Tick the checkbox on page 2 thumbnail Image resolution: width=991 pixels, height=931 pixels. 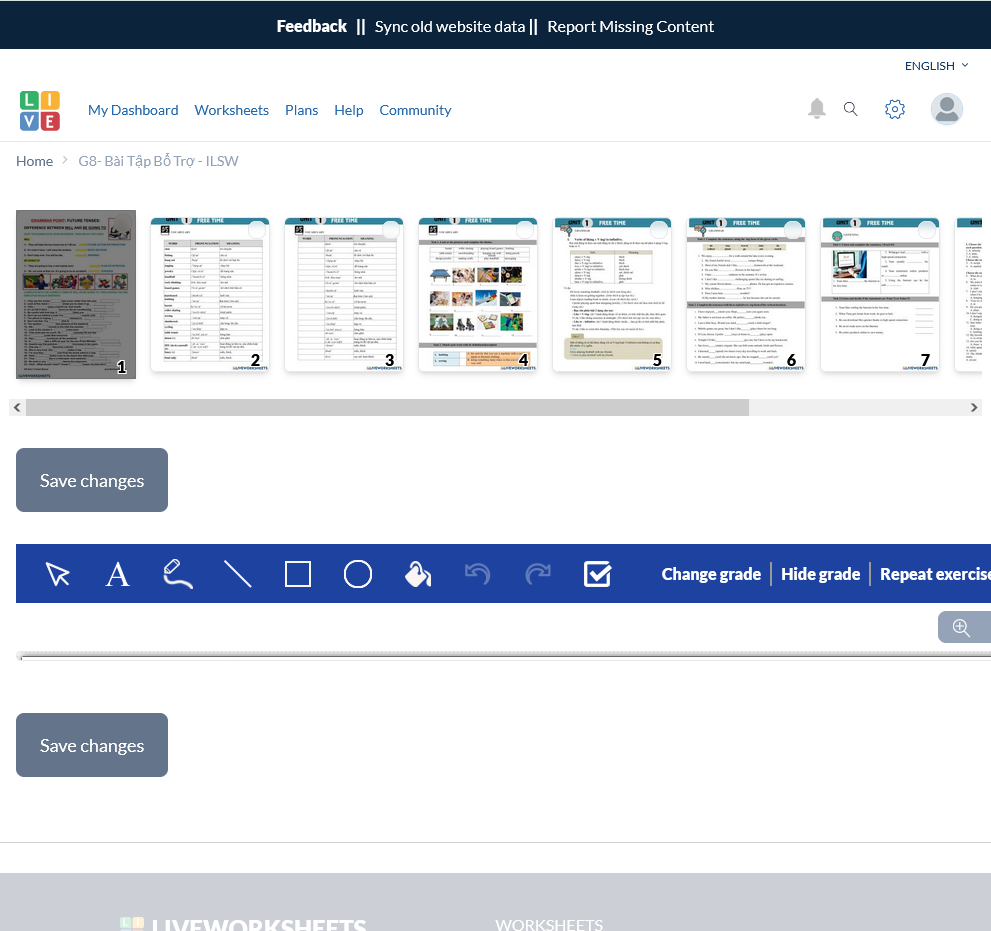[257, 230]
